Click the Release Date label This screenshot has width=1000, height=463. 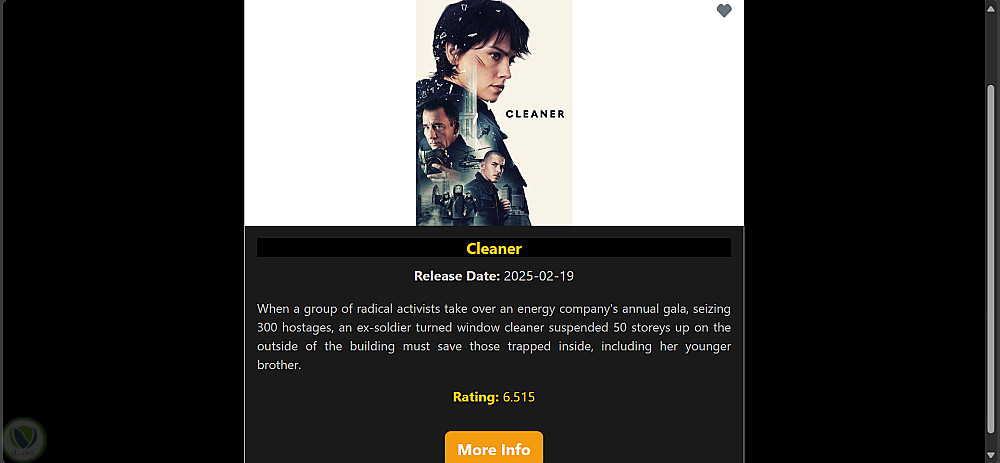click(x=456, y=276)
